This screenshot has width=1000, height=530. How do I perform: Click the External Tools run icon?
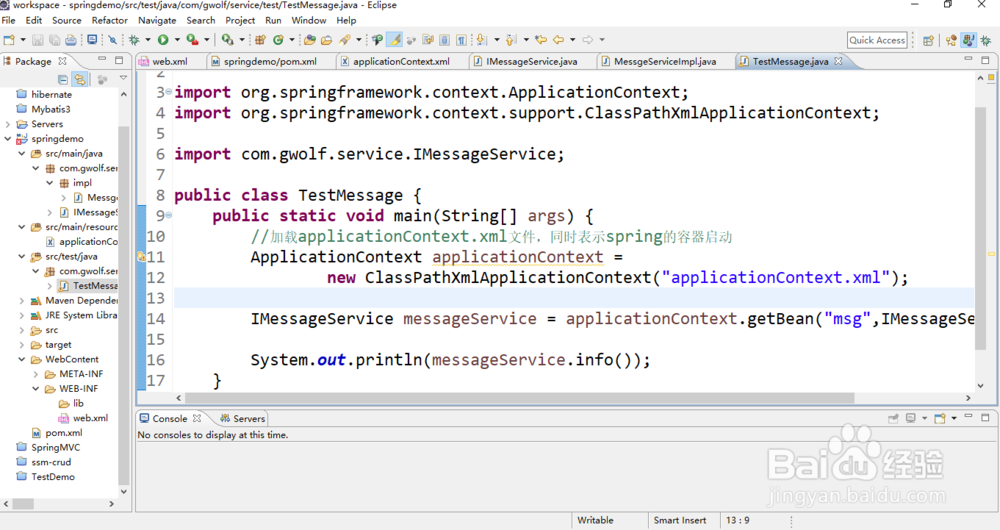(x=227, y=40)
